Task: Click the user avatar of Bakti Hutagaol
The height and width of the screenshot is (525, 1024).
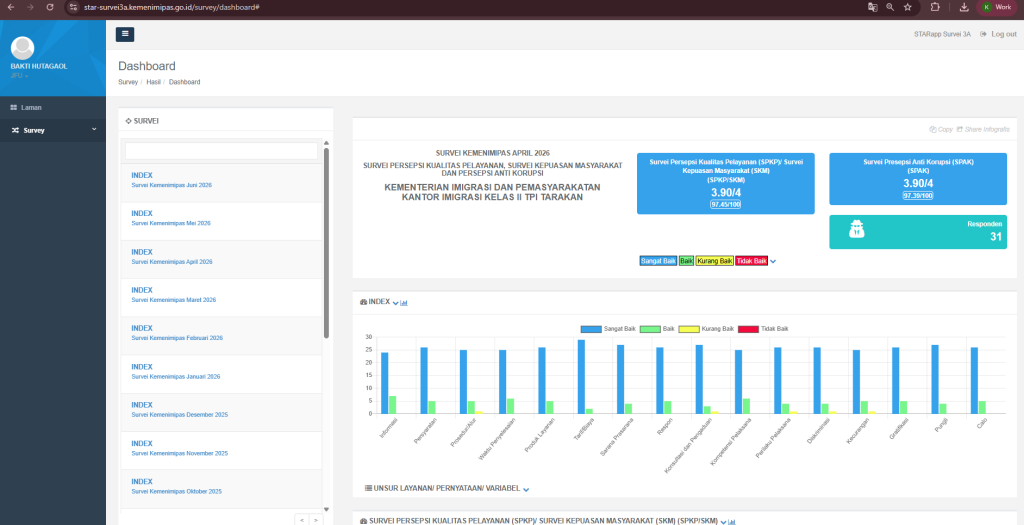Action: click(23, 48)
